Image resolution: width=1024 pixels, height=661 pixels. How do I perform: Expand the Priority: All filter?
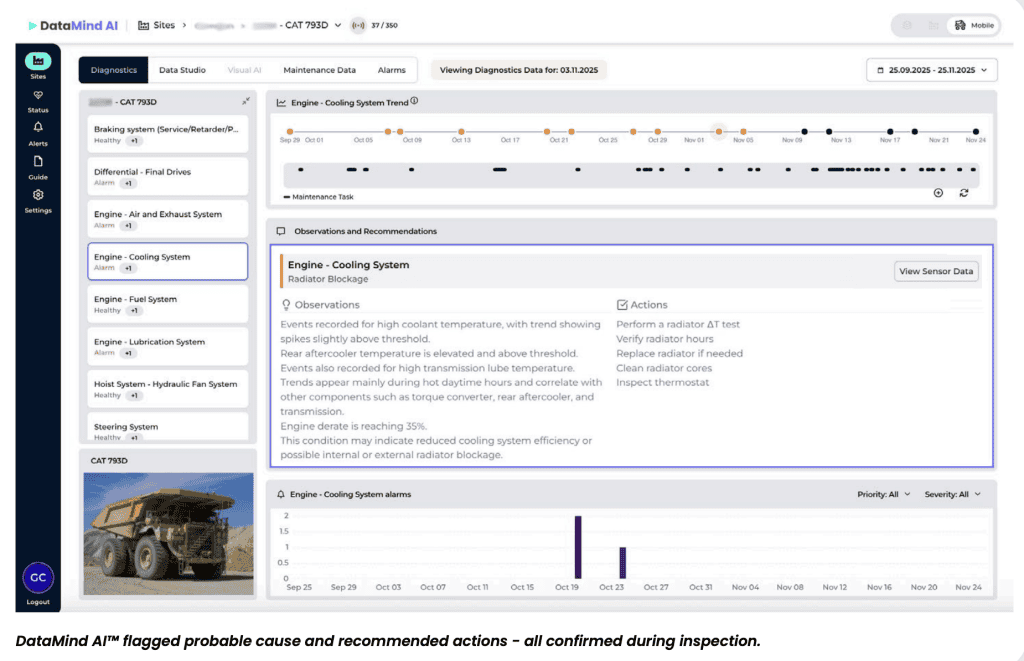[x=884, y=494]
